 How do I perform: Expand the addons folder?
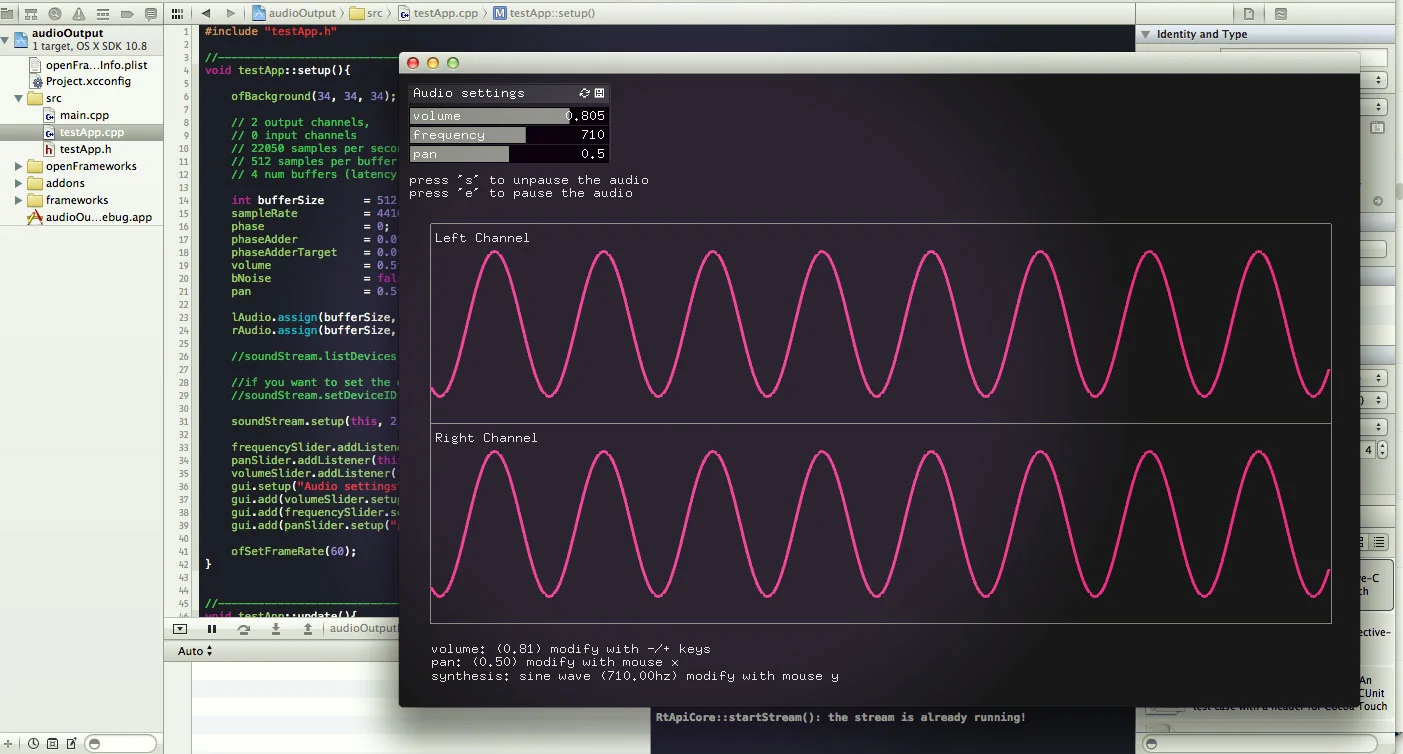click(18, 183)
